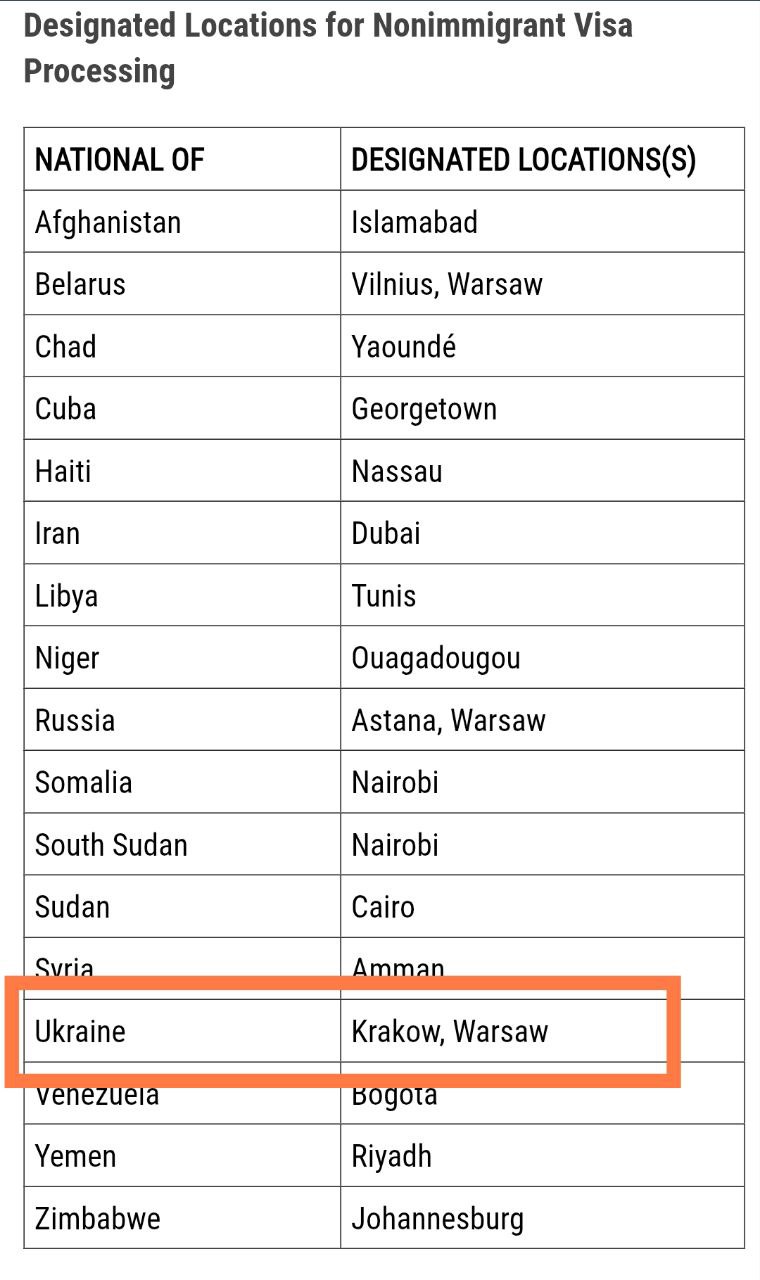Select the Georgetown location cell
Screen dimensions: 760x1280
[424, 409]
